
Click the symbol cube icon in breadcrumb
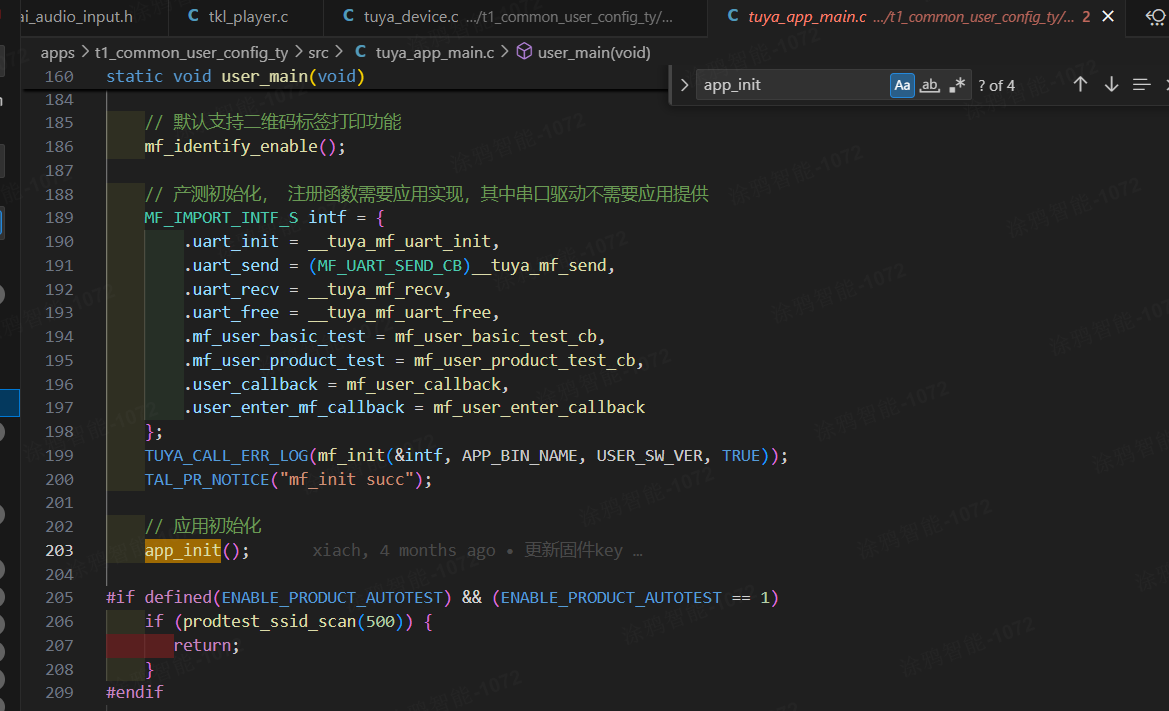pos(525,51)
